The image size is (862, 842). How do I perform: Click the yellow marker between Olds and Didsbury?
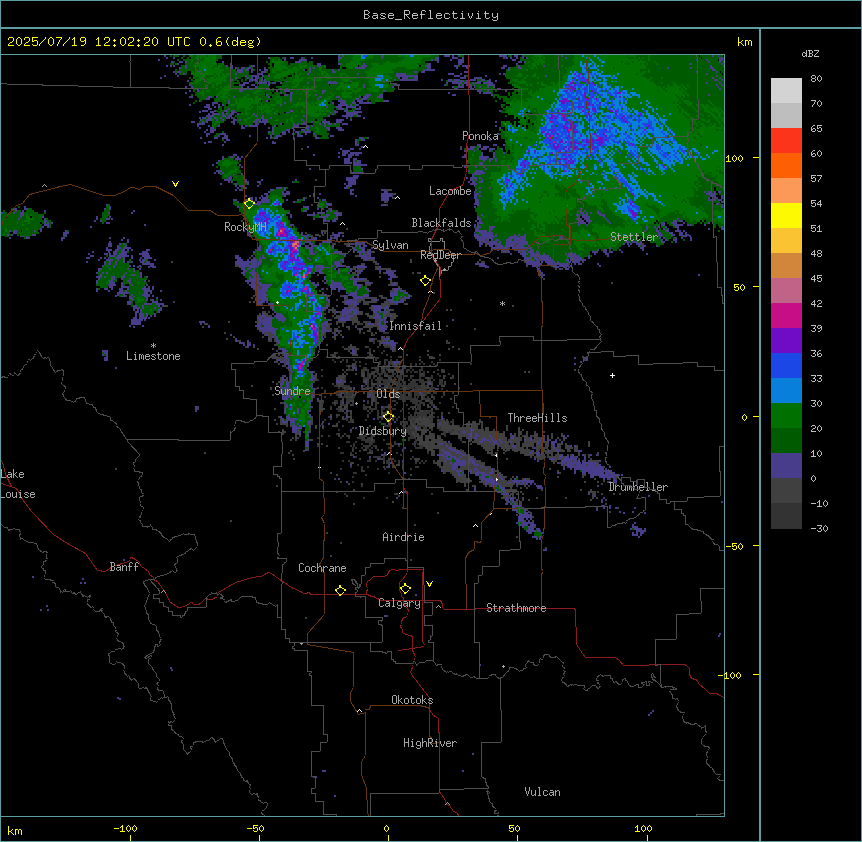pos(388,417)
